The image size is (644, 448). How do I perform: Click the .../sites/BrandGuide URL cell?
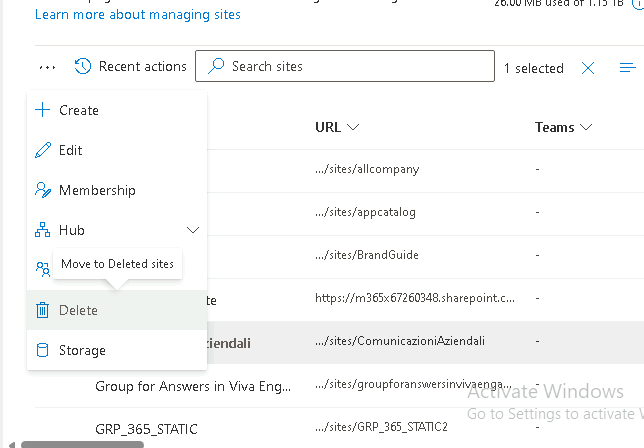(367, 255)
